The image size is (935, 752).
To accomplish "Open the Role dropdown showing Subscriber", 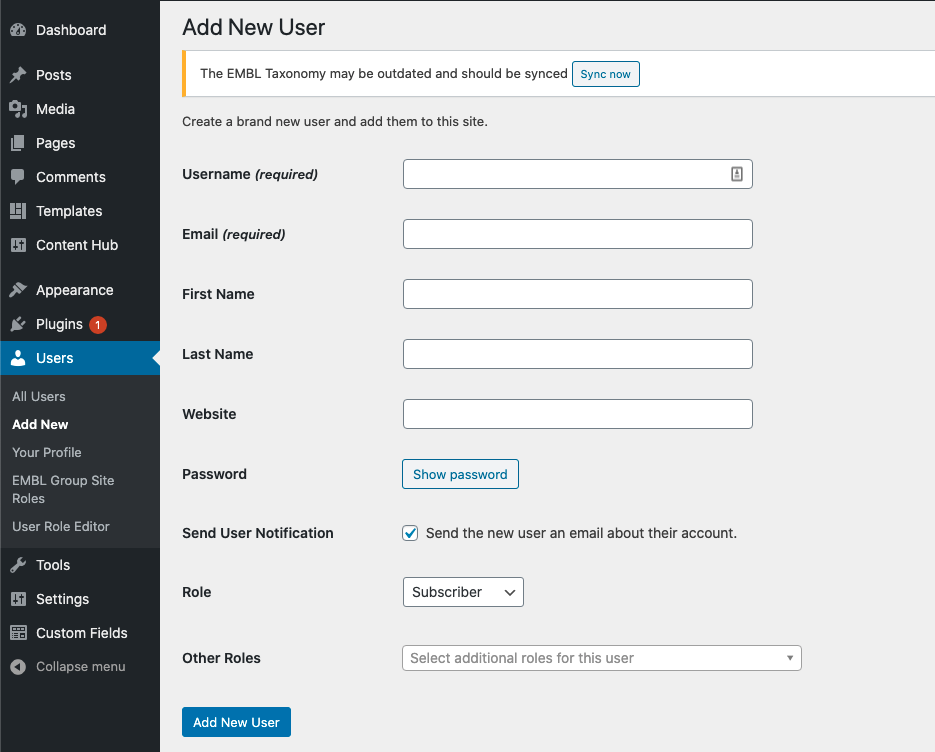I will pyautogui.click(x=463, y=592).
